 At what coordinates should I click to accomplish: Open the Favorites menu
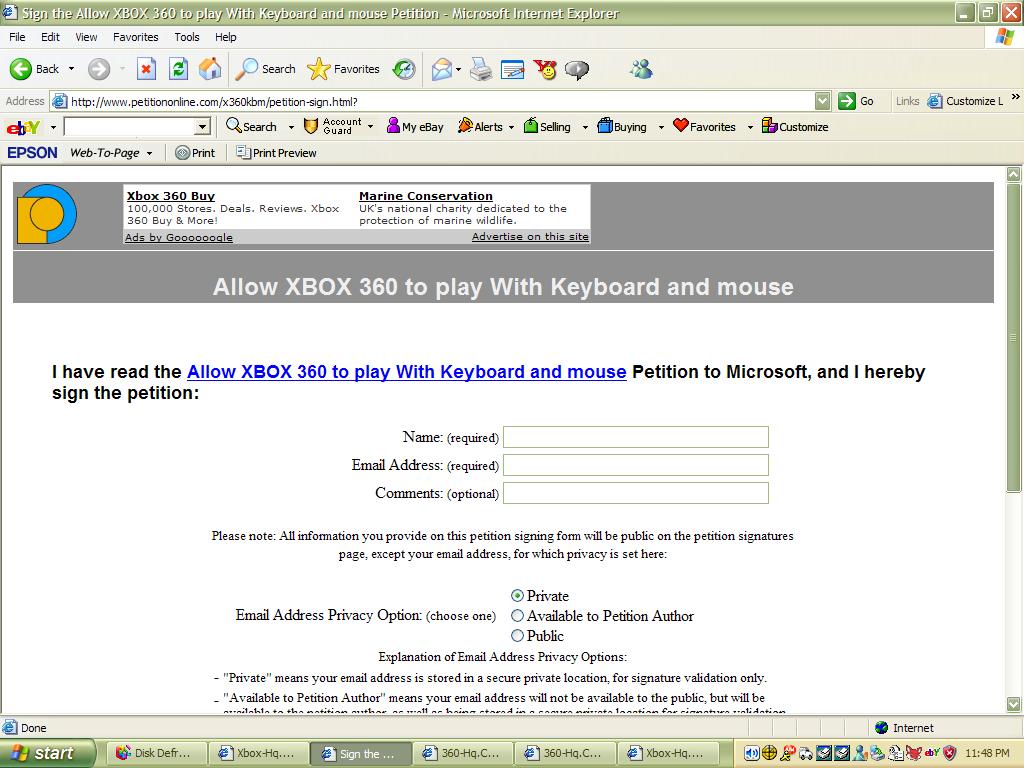point(136,37)
